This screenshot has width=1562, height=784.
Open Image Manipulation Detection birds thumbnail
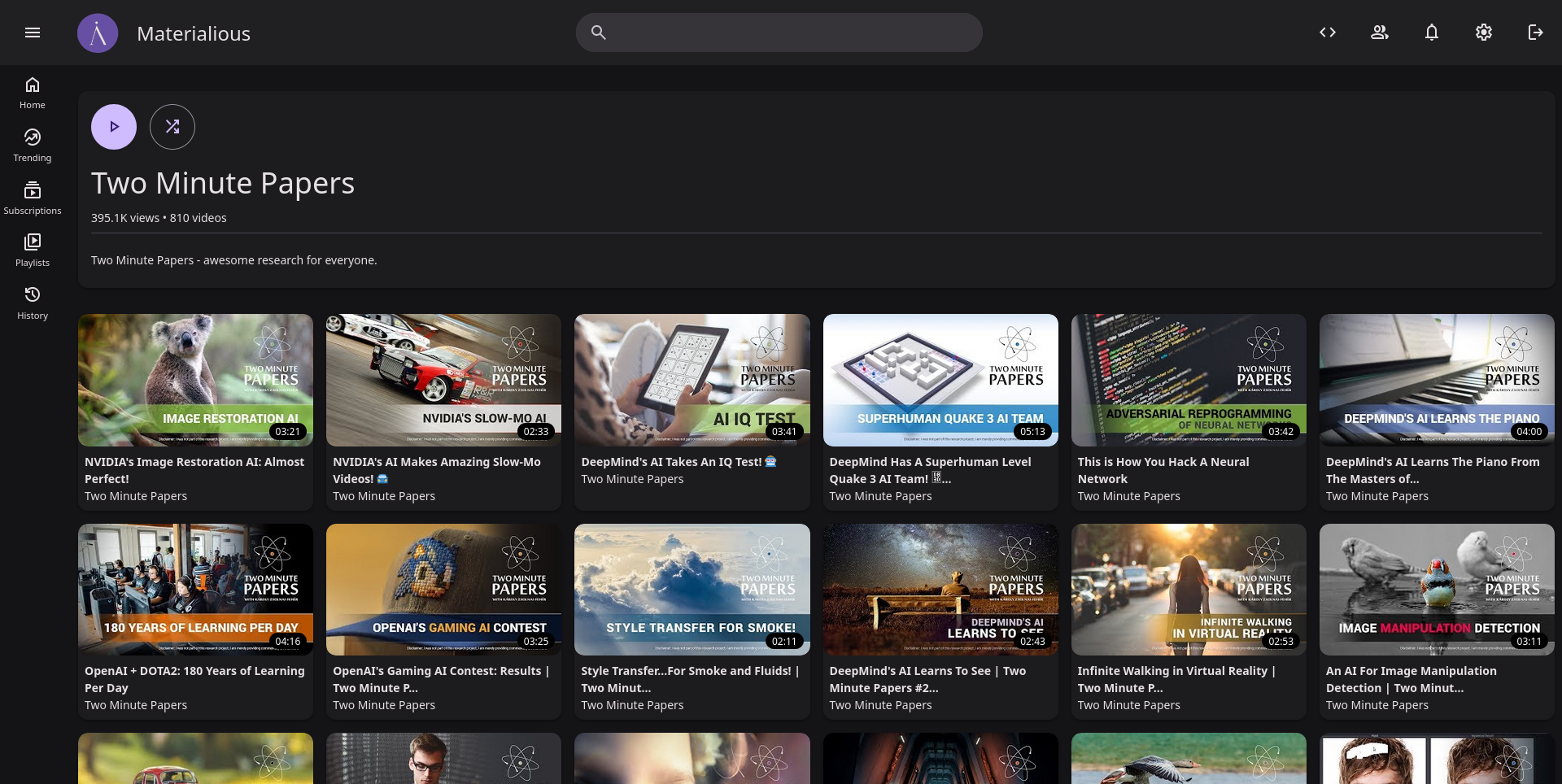point(1437,590)
